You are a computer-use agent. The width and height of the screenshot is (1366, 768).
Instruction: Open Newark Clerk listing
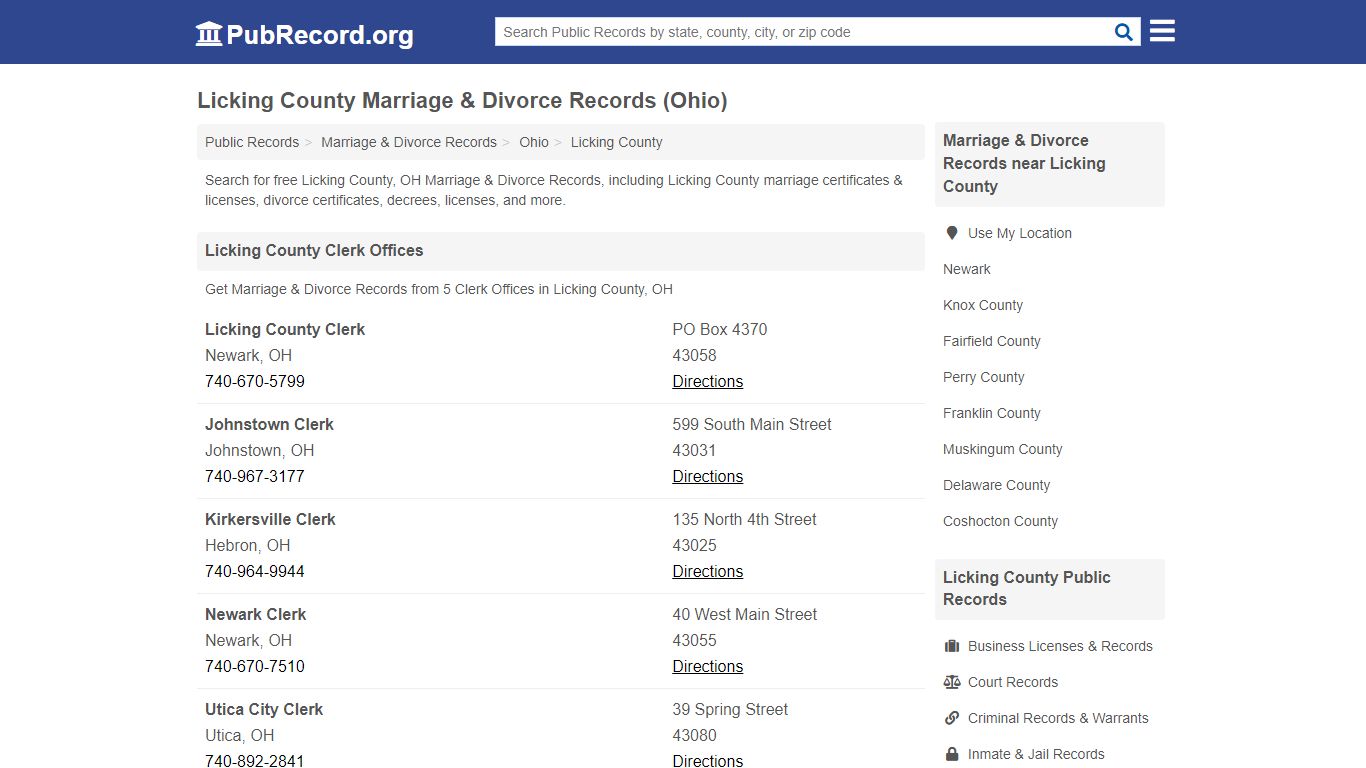(256, 614)
